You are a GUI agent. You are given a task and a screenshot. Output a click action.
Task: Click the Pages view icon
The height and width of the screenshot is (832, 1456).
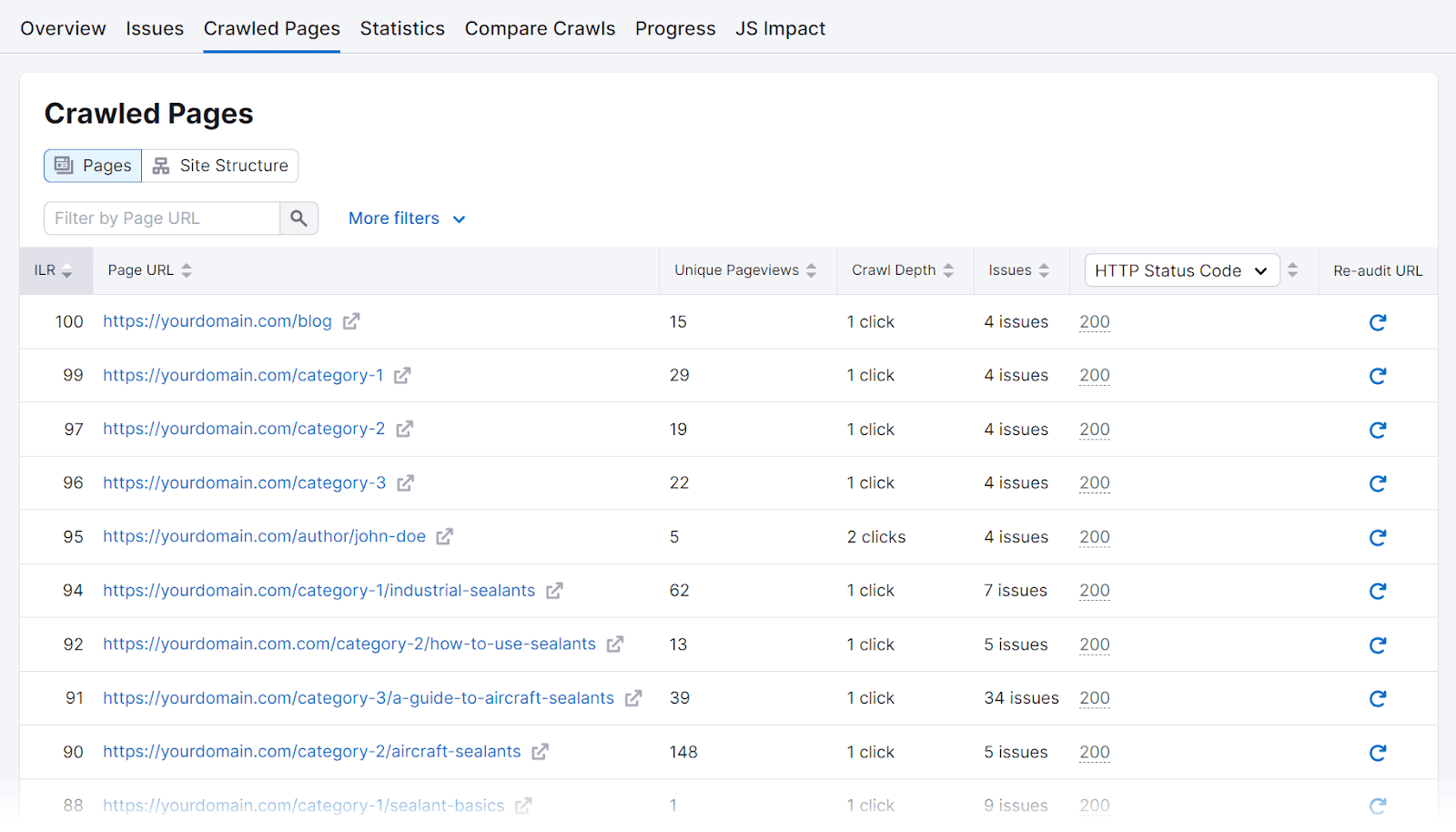coord(64,166)
